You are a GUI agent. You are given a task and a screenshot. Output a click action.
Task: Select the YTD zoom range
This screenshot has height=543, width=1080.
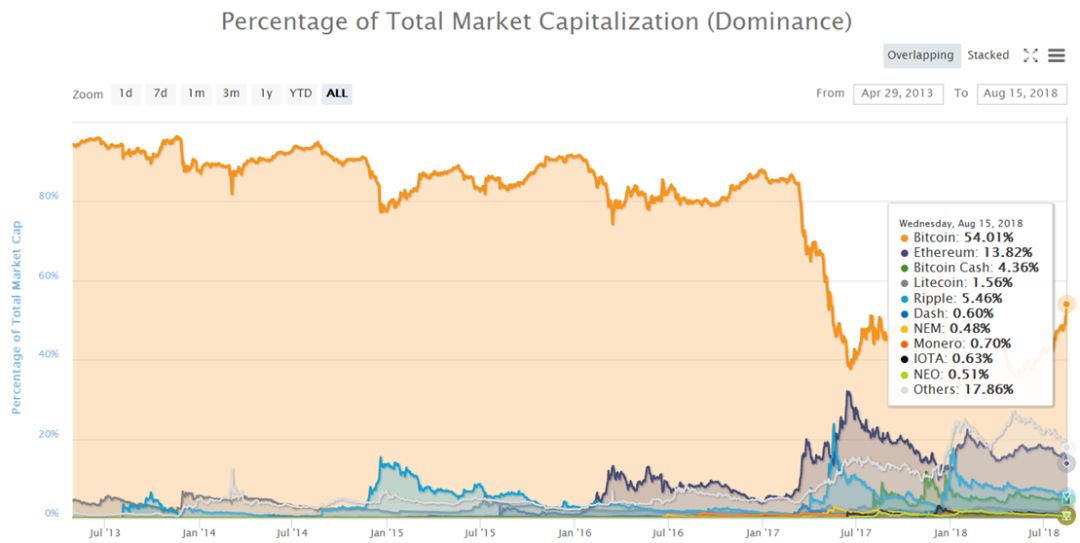[300, 93]
